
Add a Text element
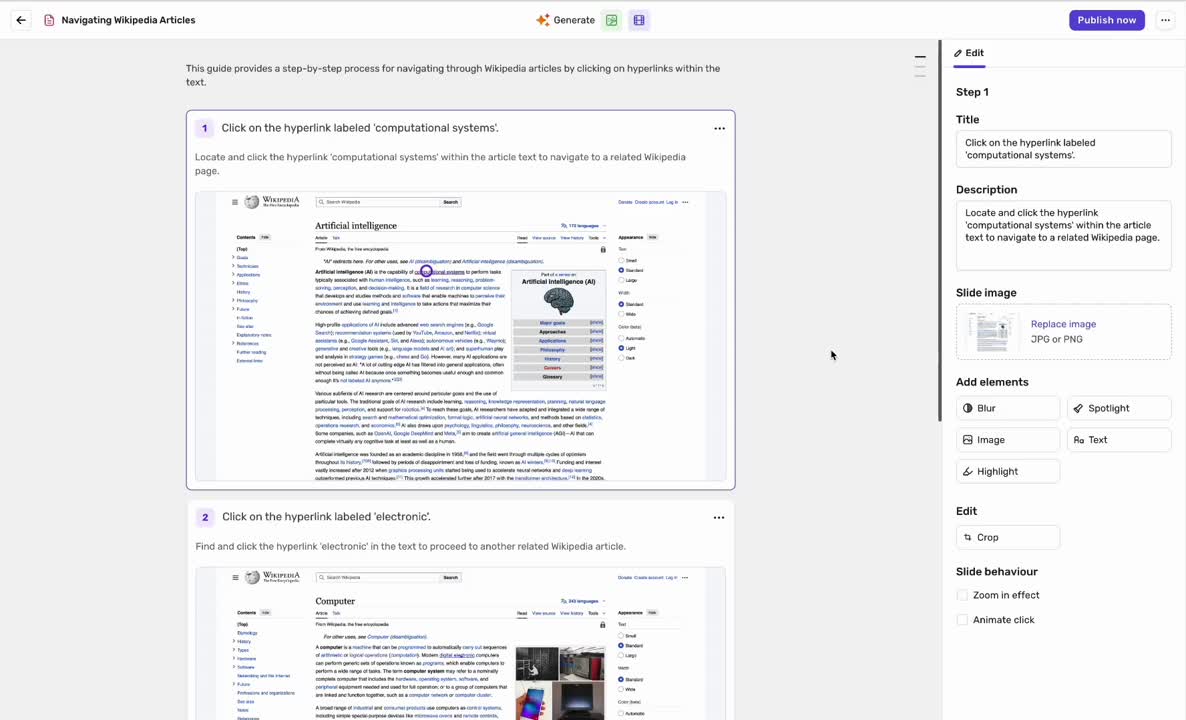(1119, 440)
